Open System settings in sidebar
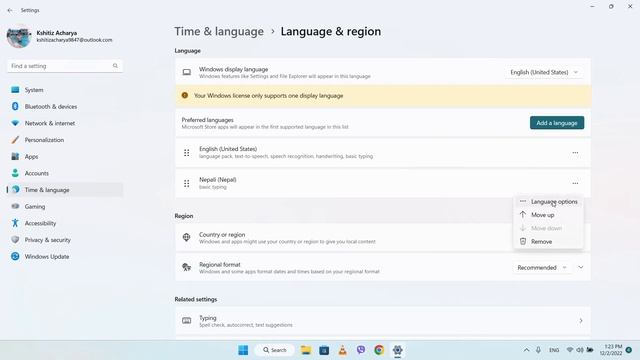 click(x=64, y=90)
